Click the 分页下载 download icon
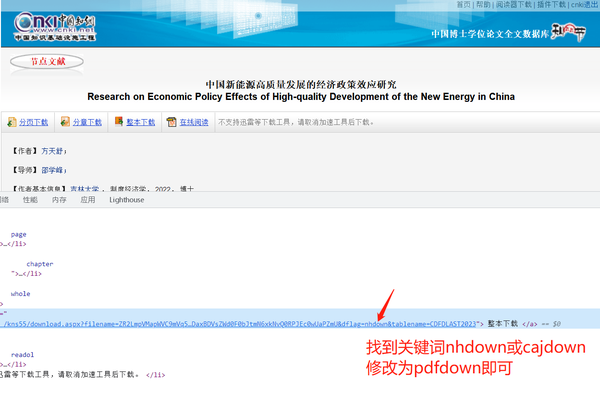This screenshot has height=394, width=600. (12, 122)
